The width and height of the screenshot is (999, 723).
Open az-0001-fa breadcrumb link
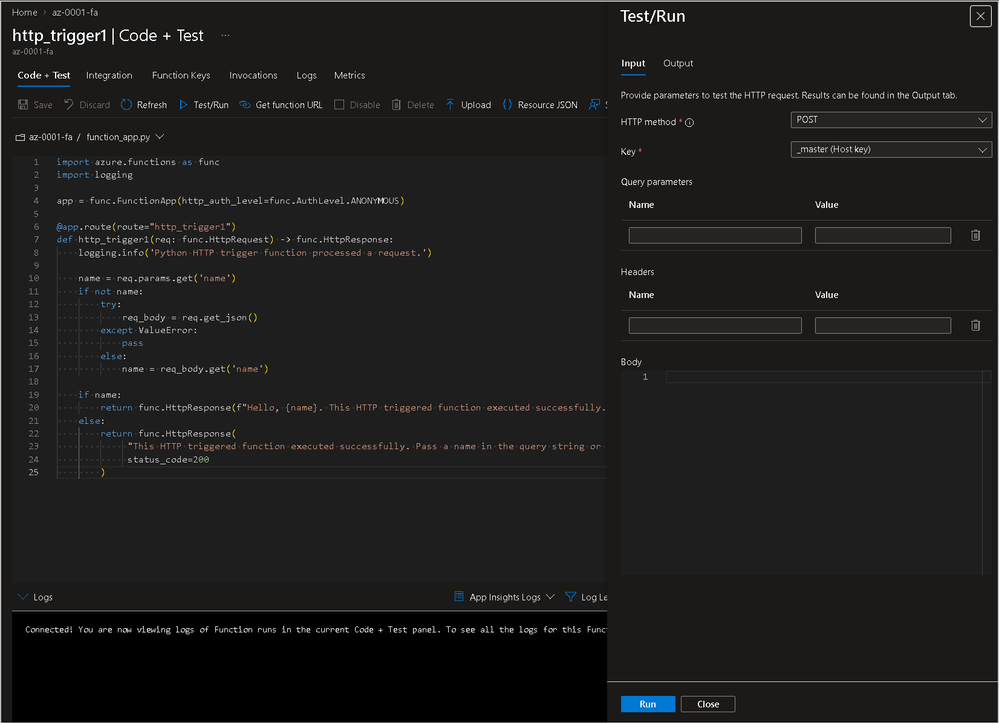[75, 12]
